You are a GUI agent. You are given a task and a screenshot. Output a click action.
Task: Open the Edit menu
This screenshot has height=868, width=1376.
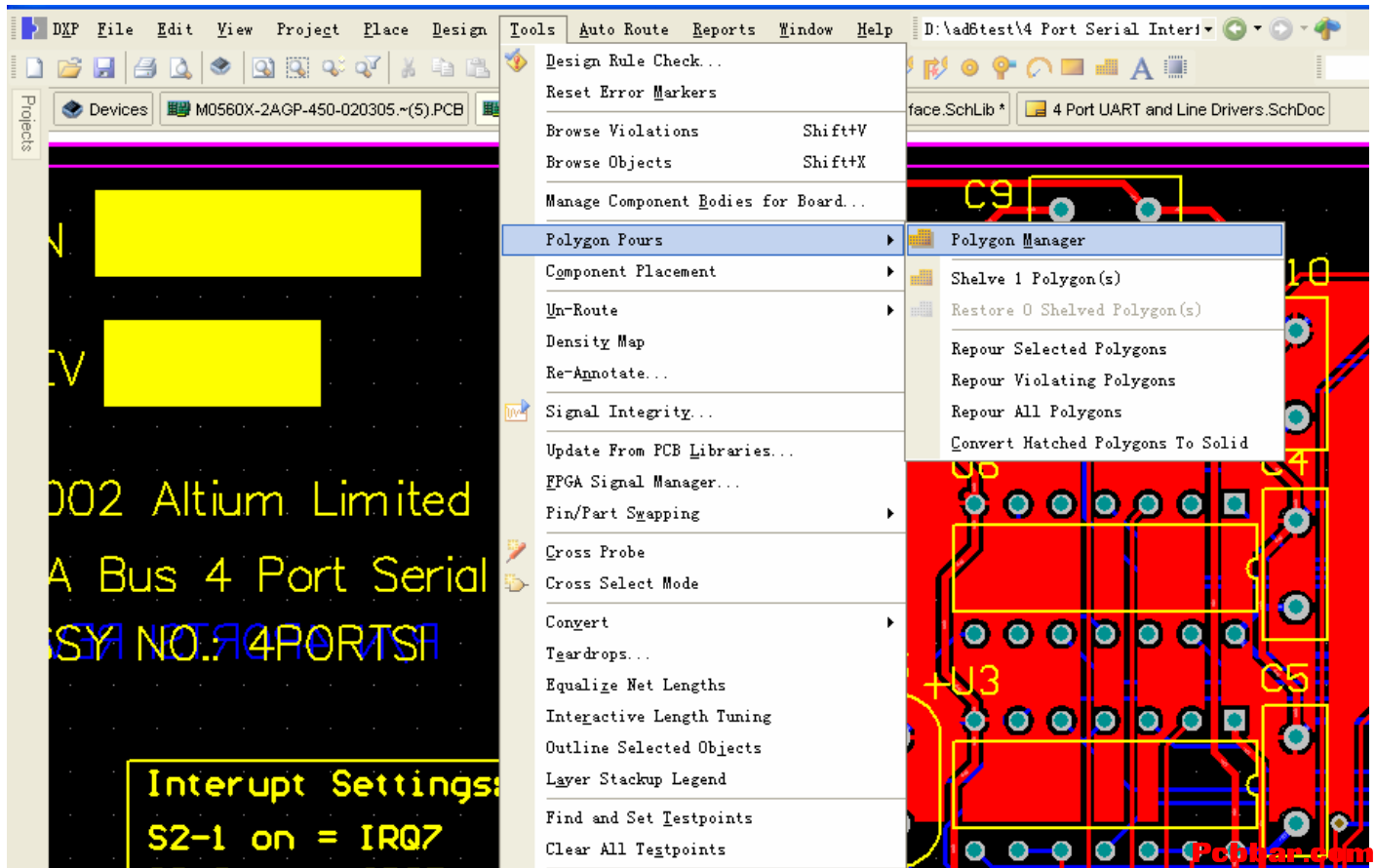175,29
